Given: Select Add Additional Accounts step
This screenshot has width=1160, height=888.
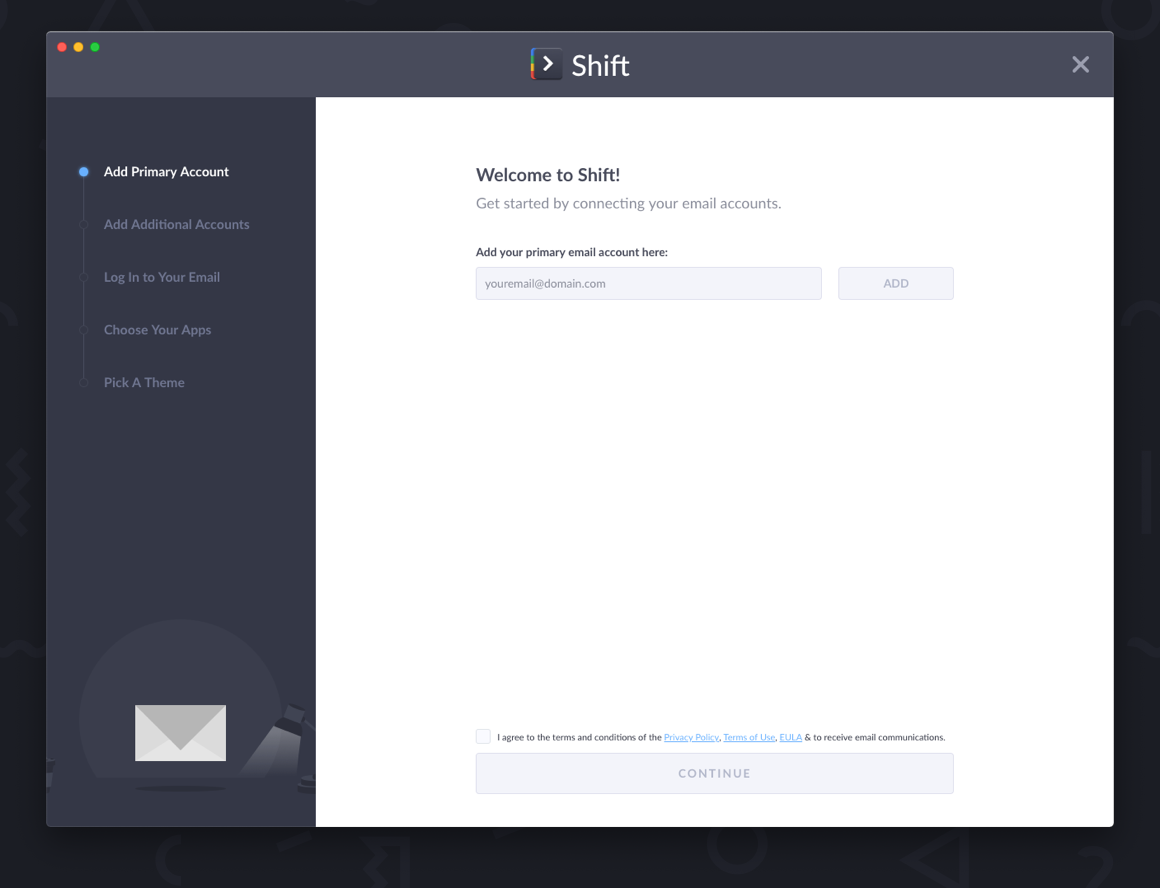Looking at the screenshot, I should click(177, 224).
